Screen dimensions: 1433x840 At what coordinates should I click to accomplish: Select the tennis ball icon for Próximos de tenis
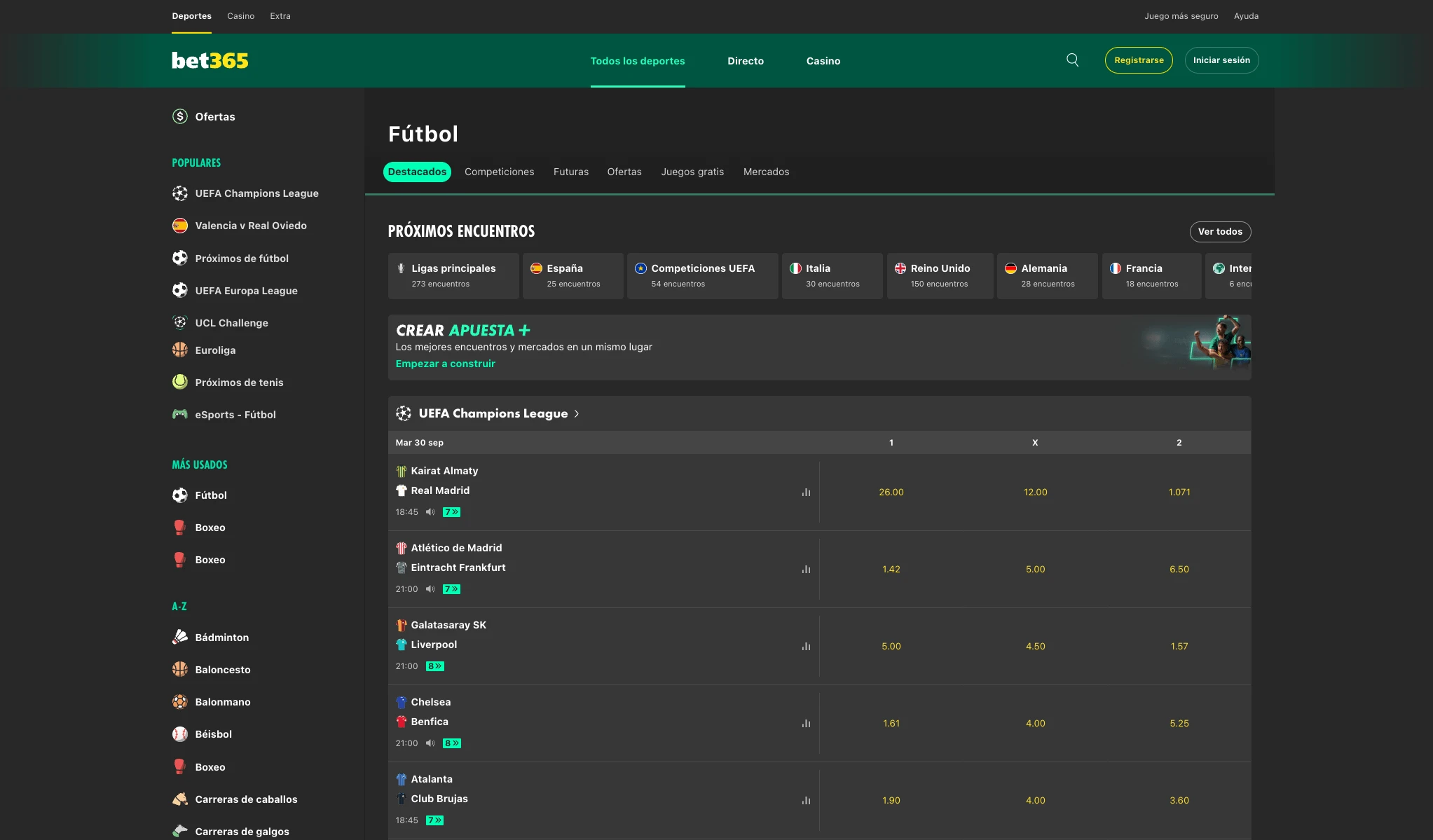click(x=180, y=382)
